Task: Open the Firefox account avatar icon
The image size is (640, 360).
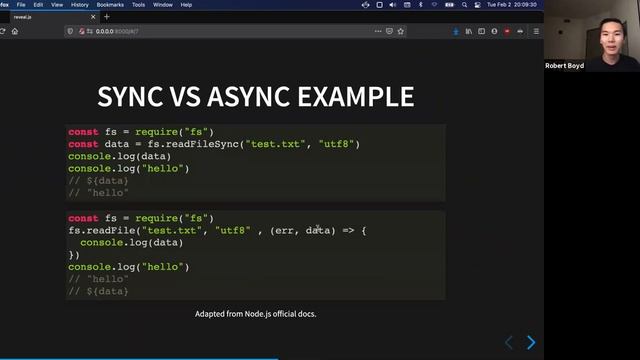Action: pyautogui.click(x=494, y=31)
